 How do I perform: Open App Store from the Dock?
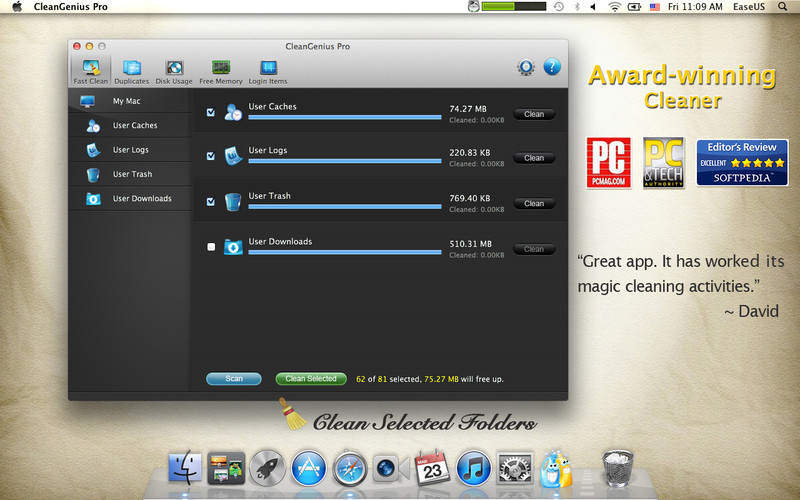pyautogui.click(x=309, y=467)
